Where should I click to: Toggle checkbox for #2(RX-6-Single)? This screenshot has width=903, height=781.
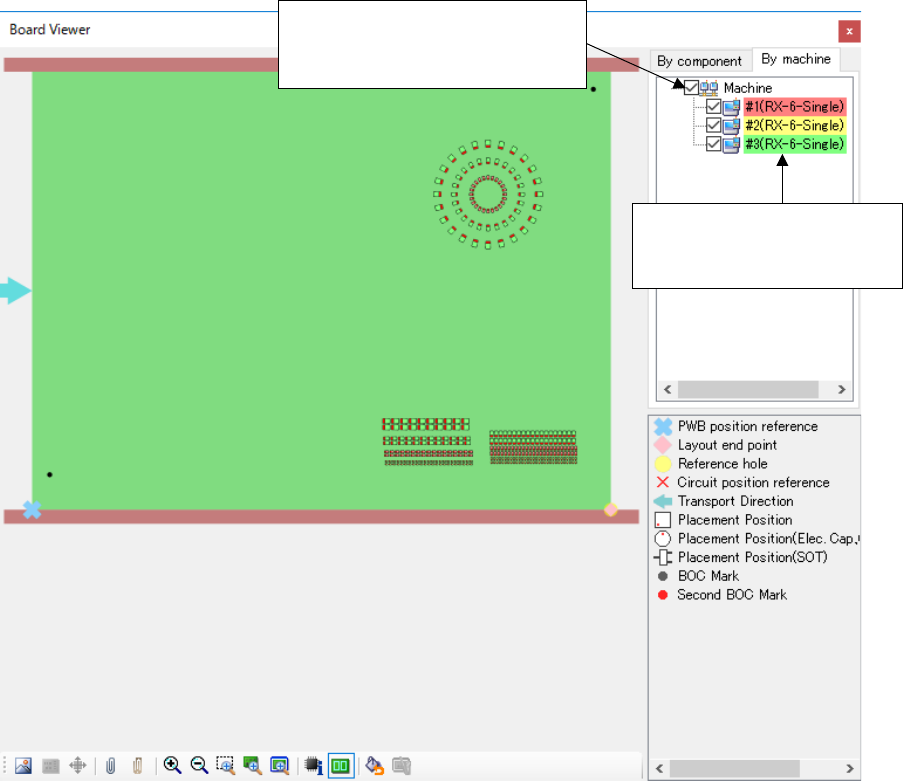[x=713, y=126]
